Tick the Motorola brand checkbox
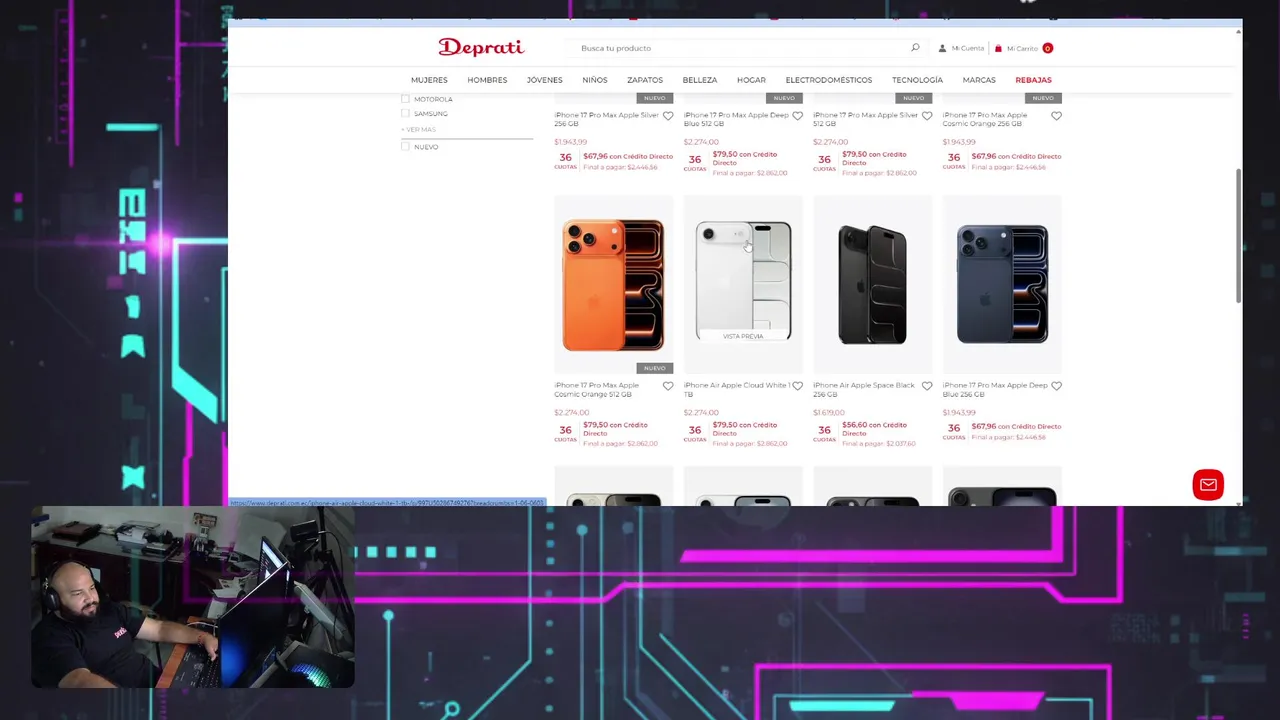The width and height of the screenshot is (1280, 720). coord(405,99)
